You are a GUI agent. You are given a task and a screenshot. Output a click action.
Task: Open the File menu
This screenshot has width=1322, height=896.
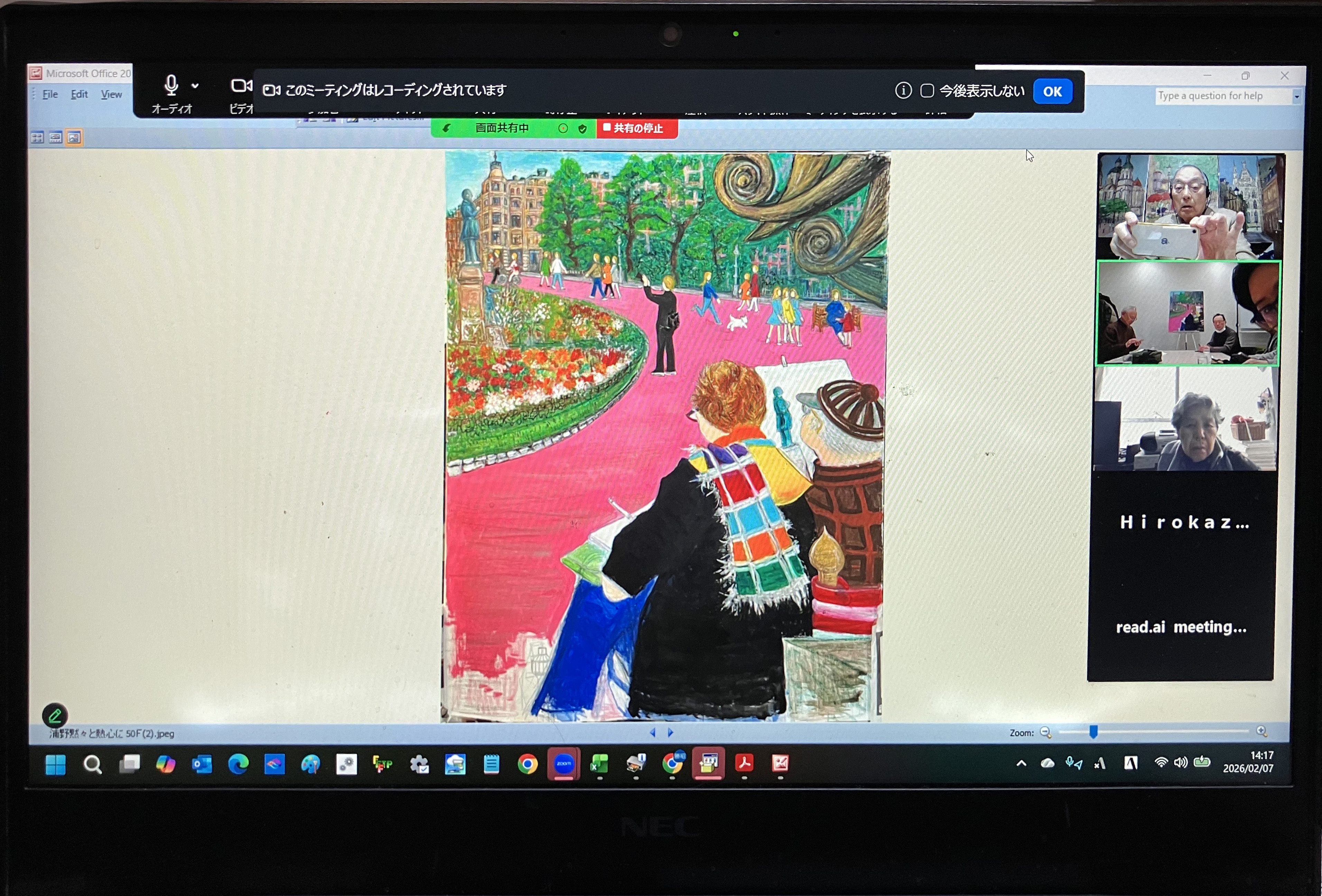point(50,94)
